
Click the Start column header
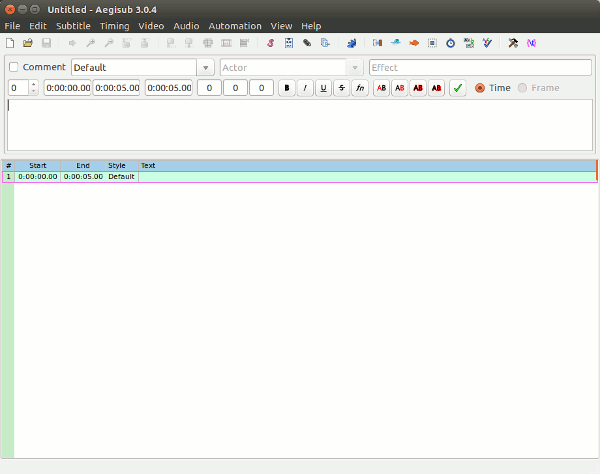pyautogui.click(x=38, y=166)
